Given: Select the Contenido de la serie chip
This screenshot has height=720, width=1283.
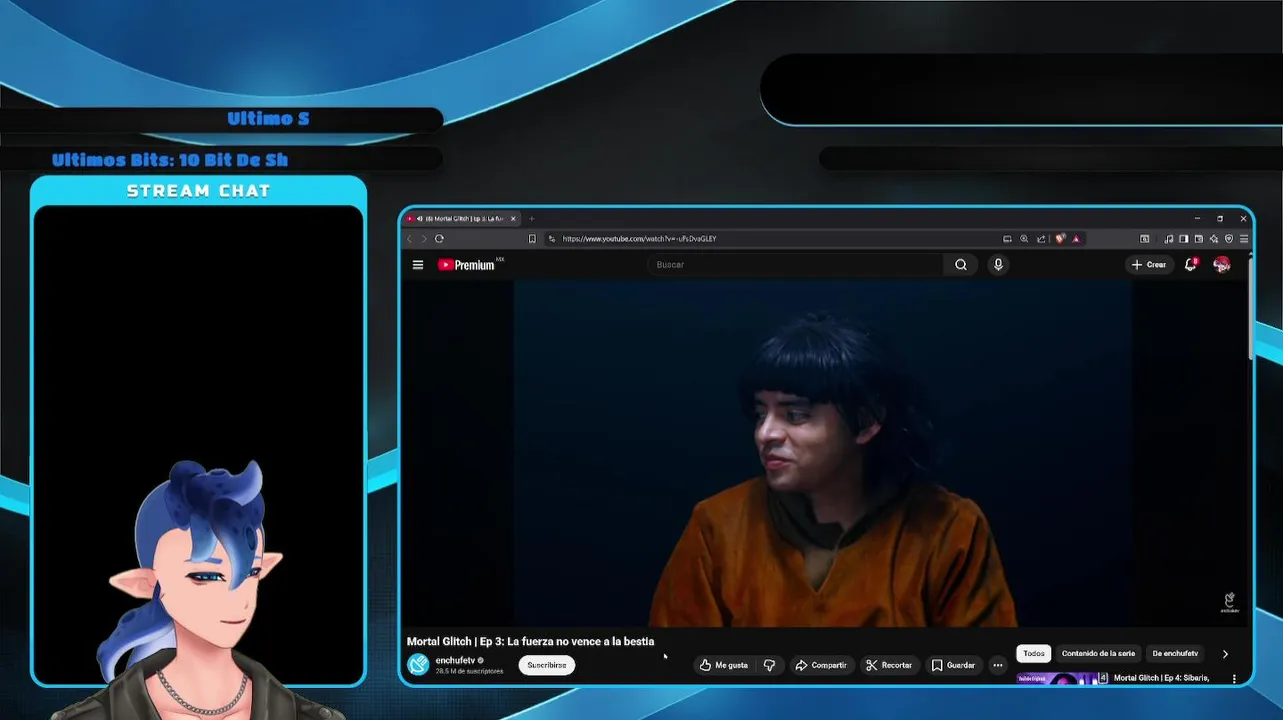Looking at the screenshot, I should point(1098,654).
